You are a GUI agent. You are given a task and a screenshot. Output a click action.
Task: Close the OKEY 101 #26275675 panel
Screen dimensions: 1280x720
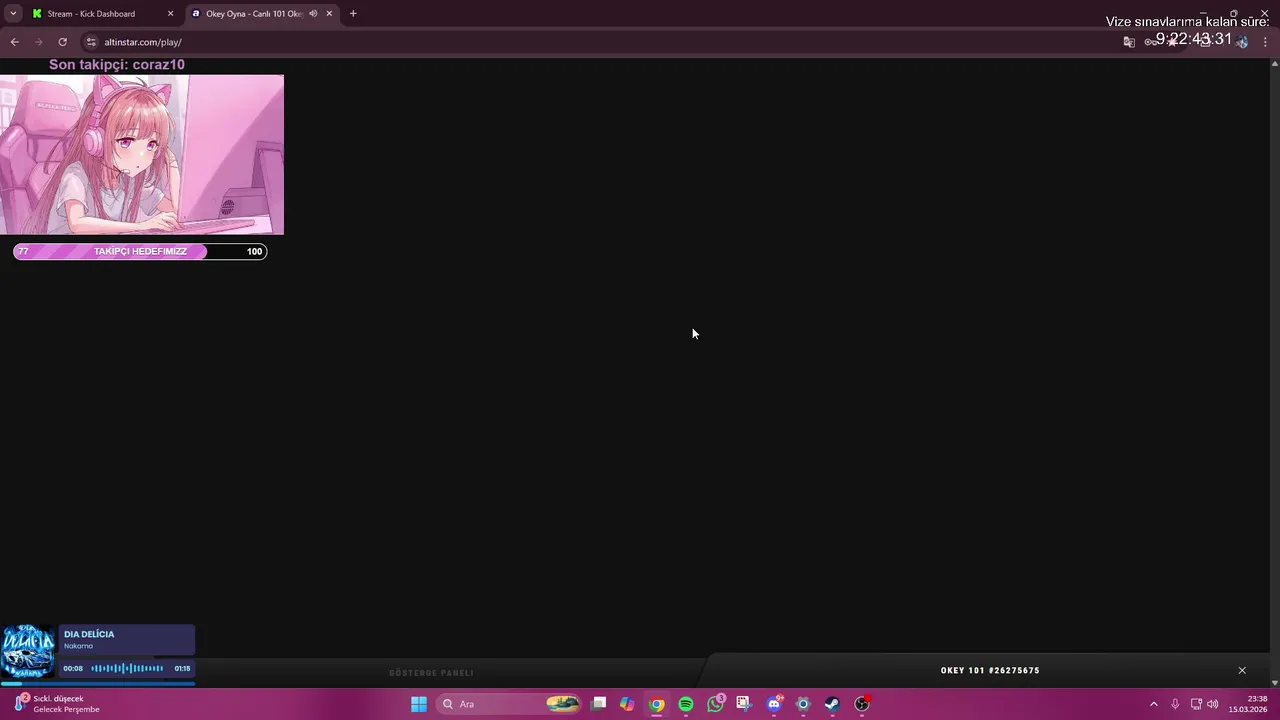1242,670
